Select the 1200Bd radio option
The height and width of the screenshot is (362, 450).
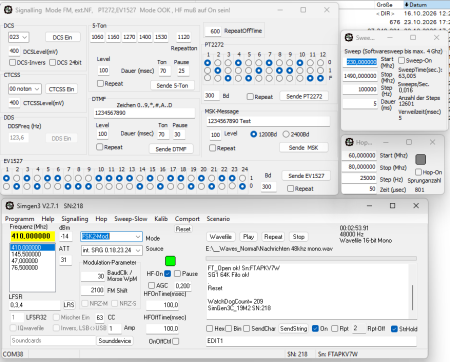[254, 134]
